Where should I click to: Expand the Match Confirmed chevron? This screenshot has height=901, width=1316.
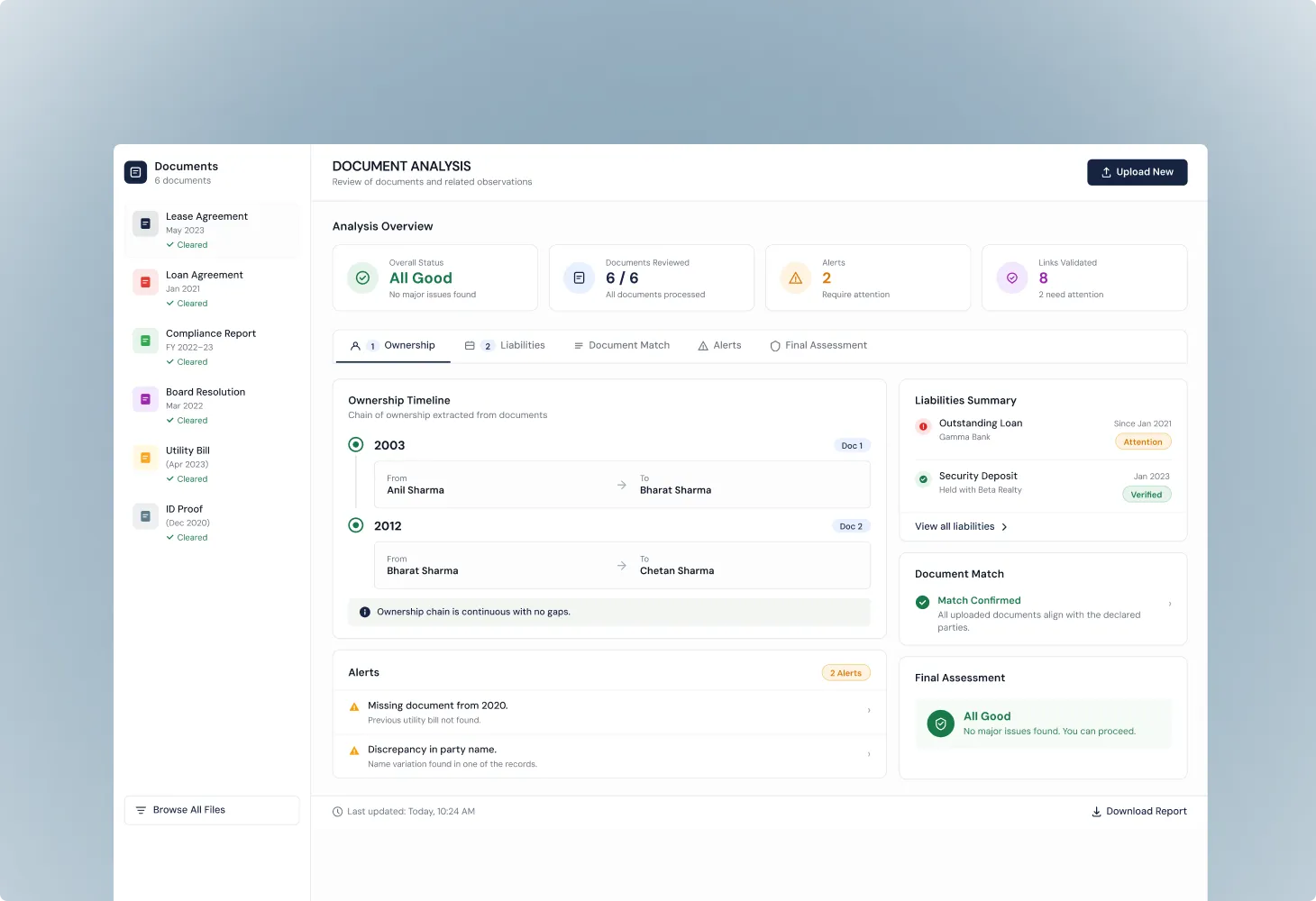[1170, 604]
